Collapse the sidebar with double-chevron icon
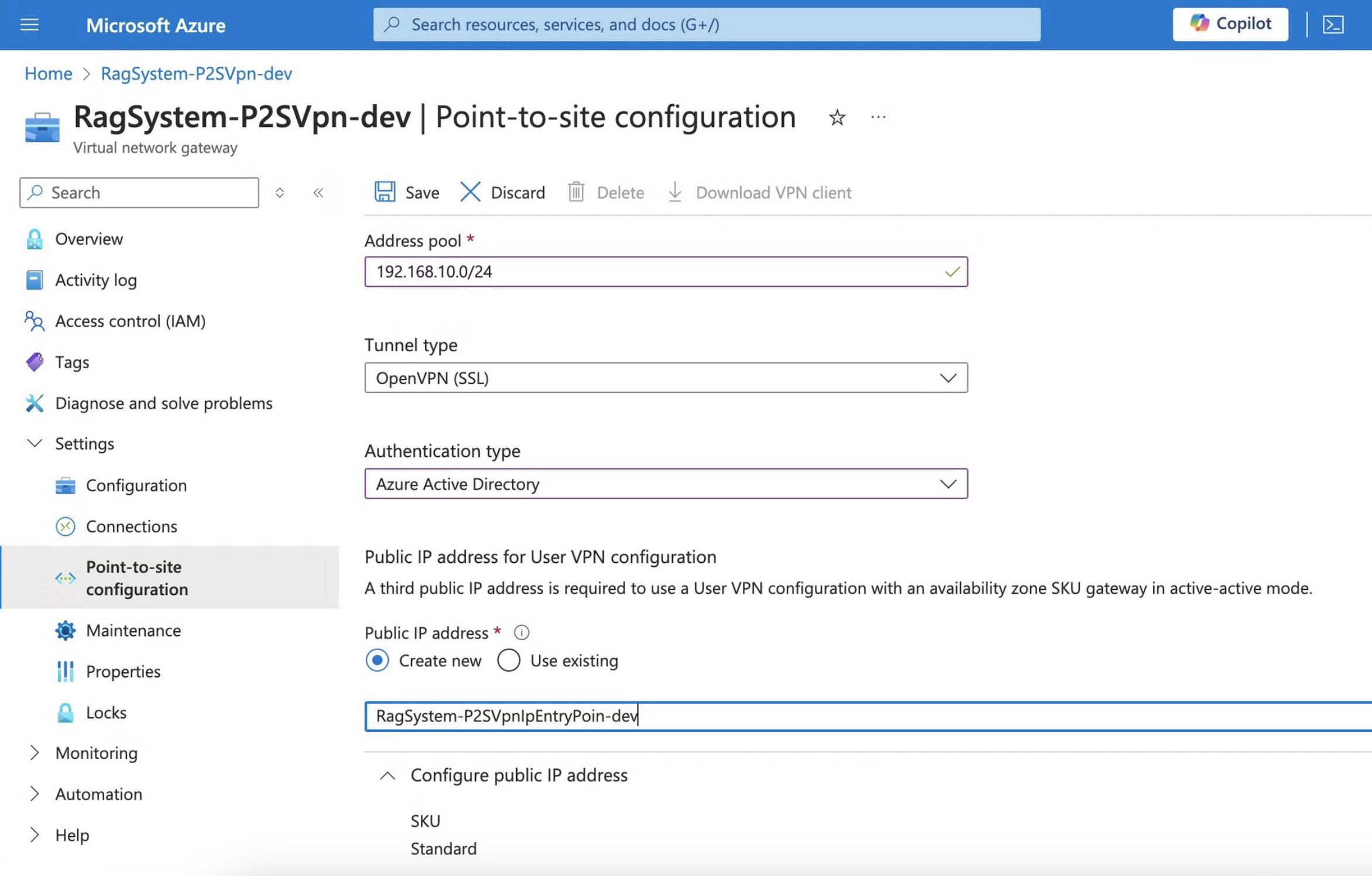The height and width of the screenshot is (876, 1372). point(318,193)
